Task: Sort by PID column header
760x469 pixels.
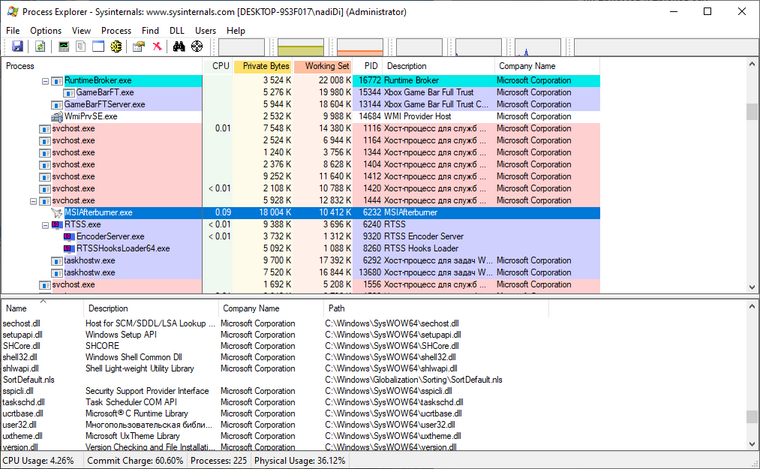Action: 367,66
